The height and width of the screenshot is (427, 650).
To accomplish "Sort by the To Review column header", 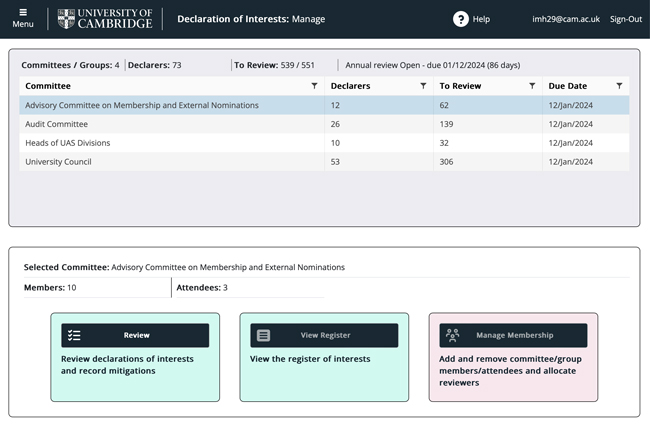I will click(x=460, y=86).
